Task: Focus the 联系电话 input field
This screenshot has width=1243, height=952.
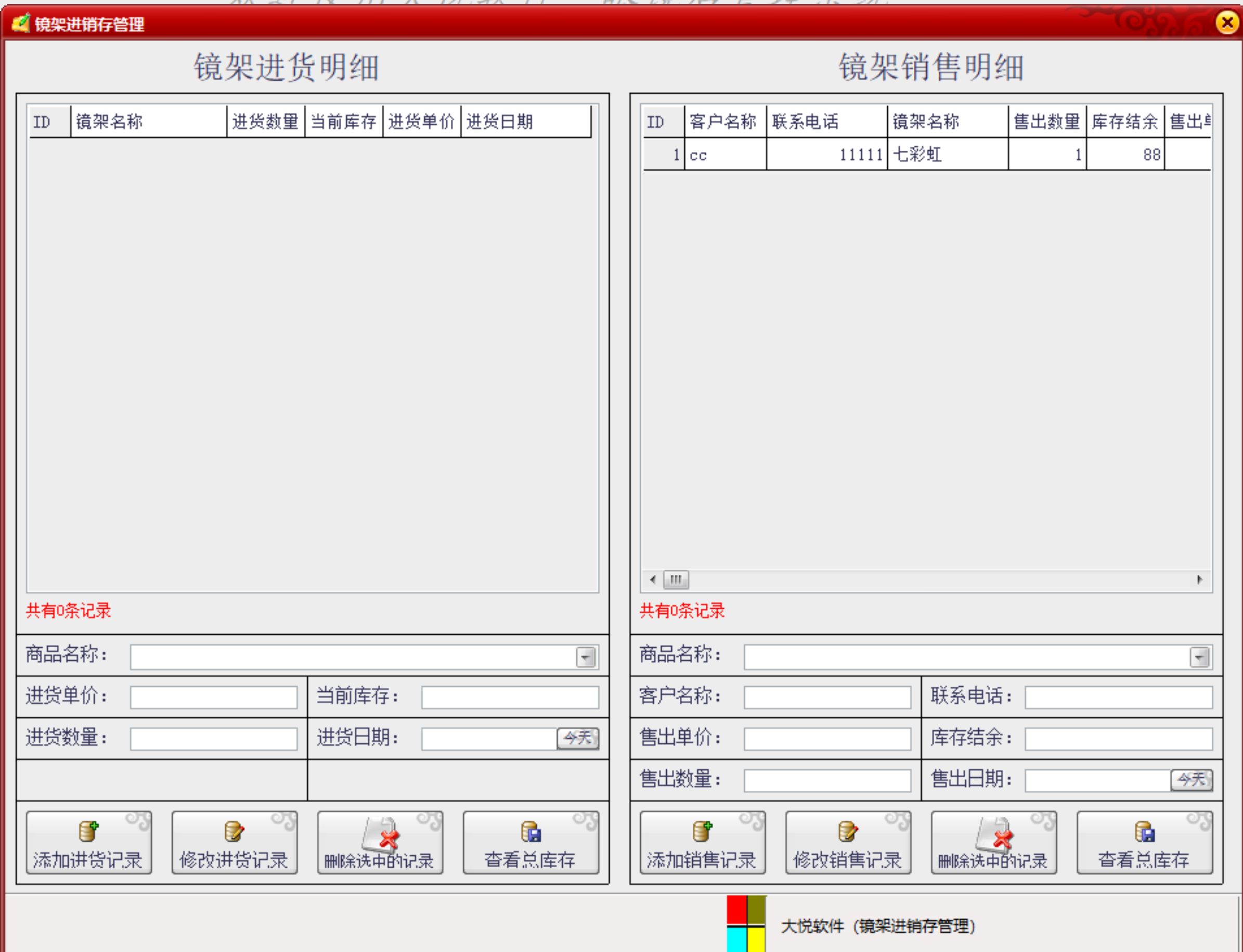Action: (1118, 697)
